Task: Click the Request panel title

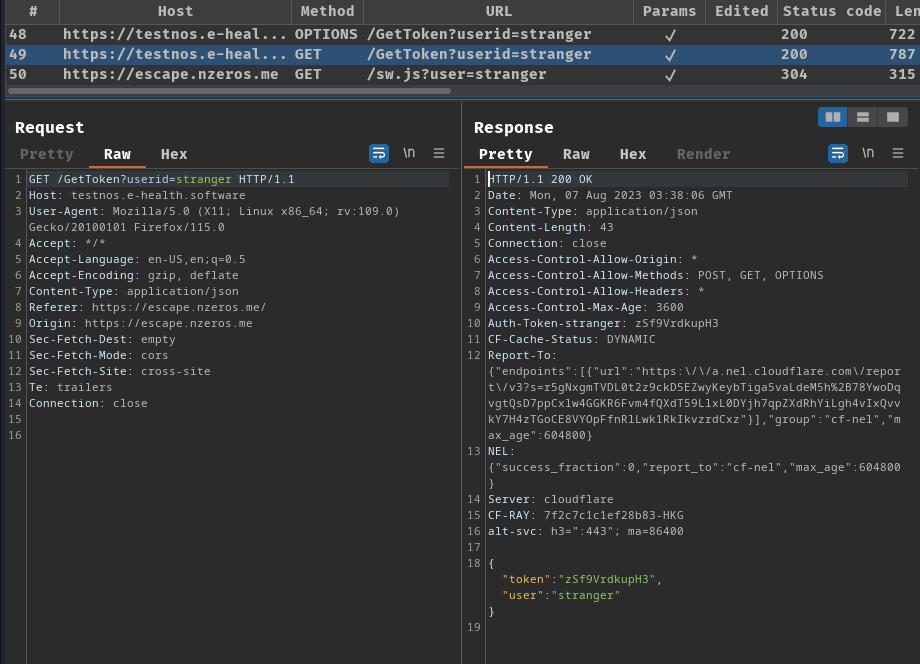Action: coord(49,127)
